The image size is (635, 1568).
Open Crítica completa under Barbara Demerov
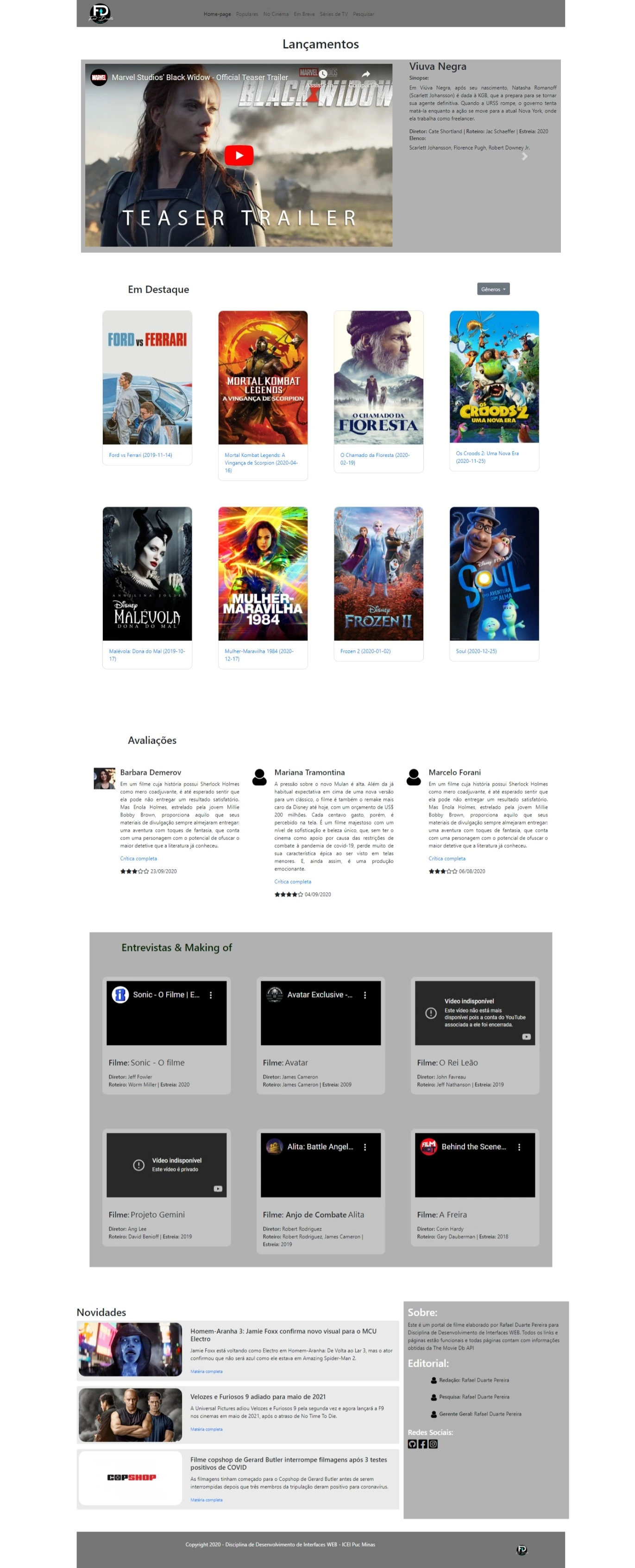(x=138, y=859)
